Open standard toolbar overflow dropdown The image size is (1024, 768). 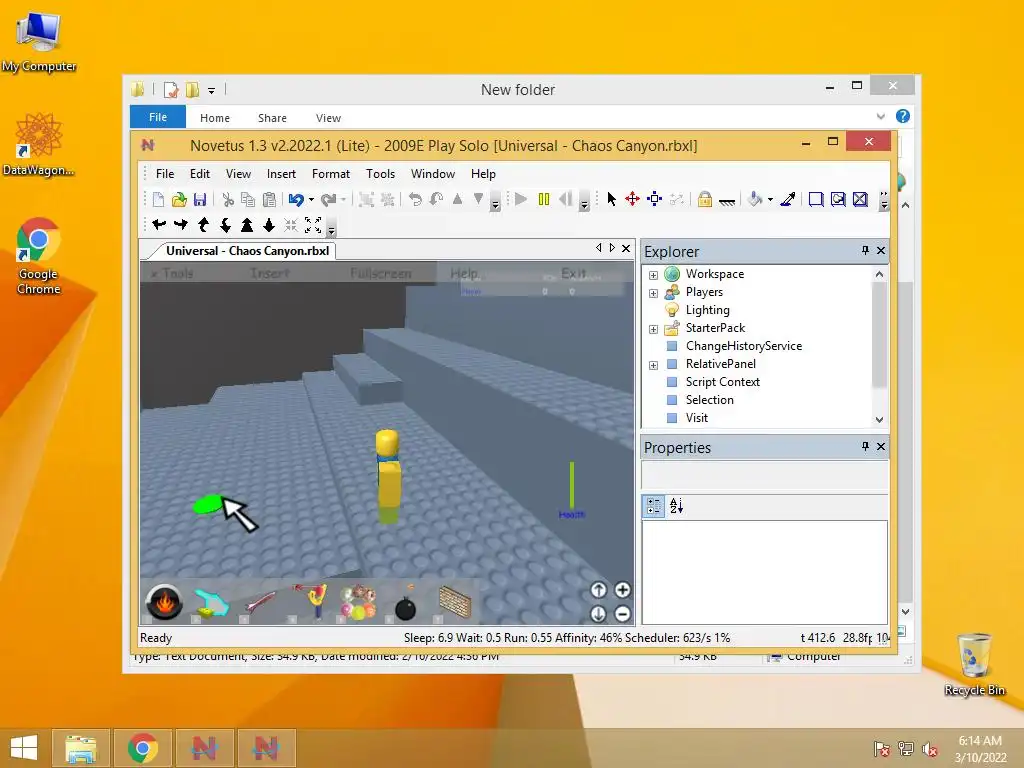coord(495,204)
